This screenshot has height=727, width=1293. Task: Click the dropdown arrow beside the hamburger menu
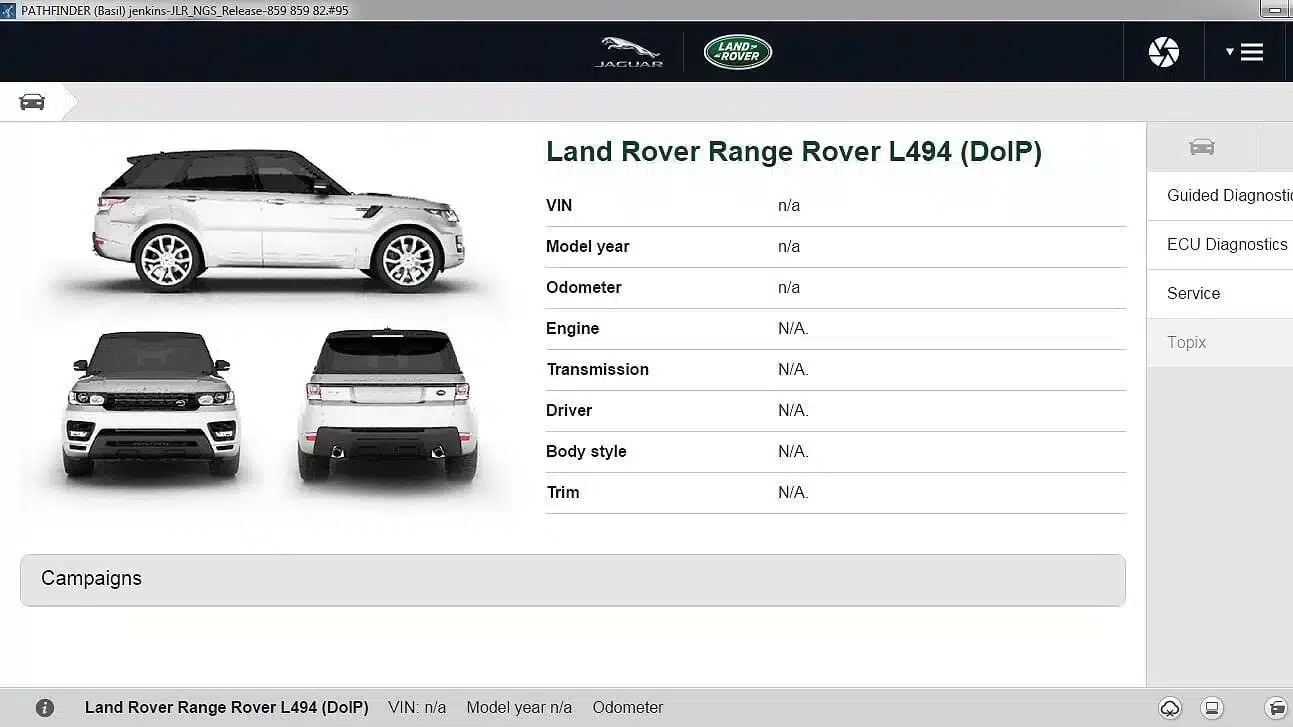(x=1231, y=51)
